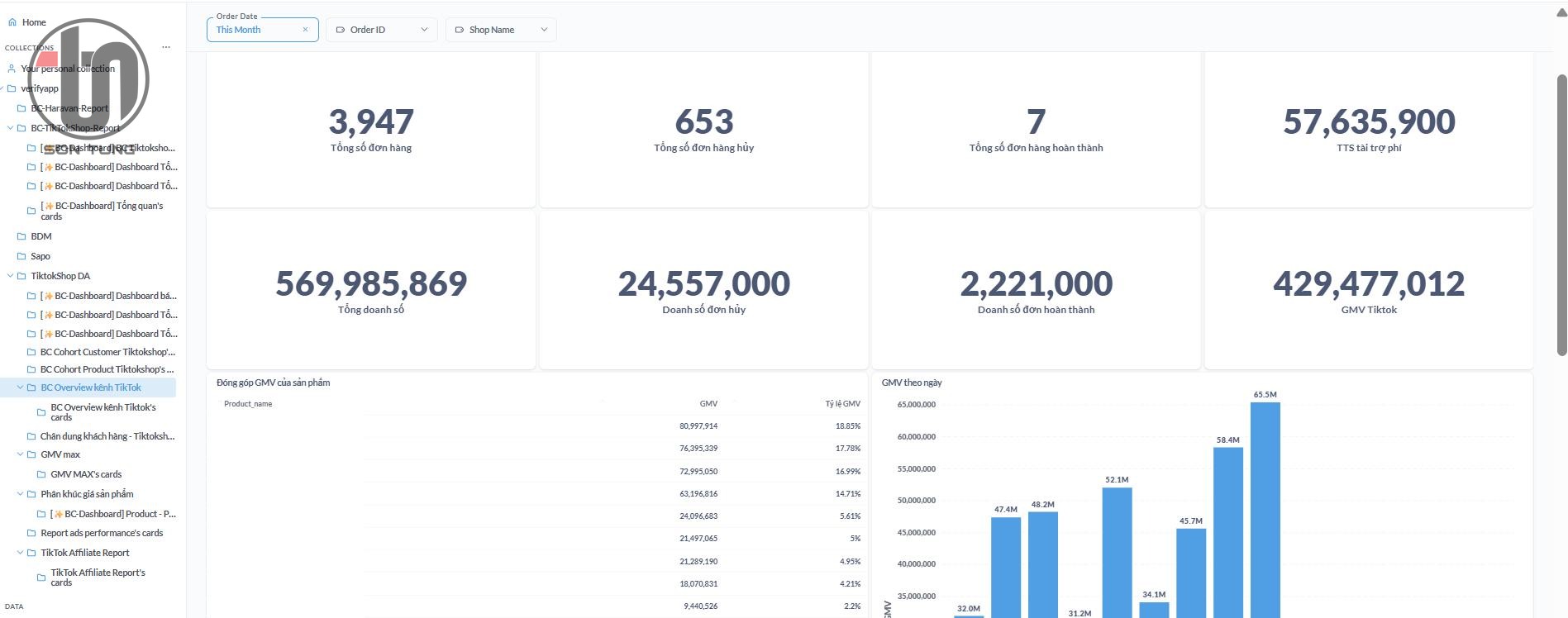Clear the This Month date filter

coord(305,30)
